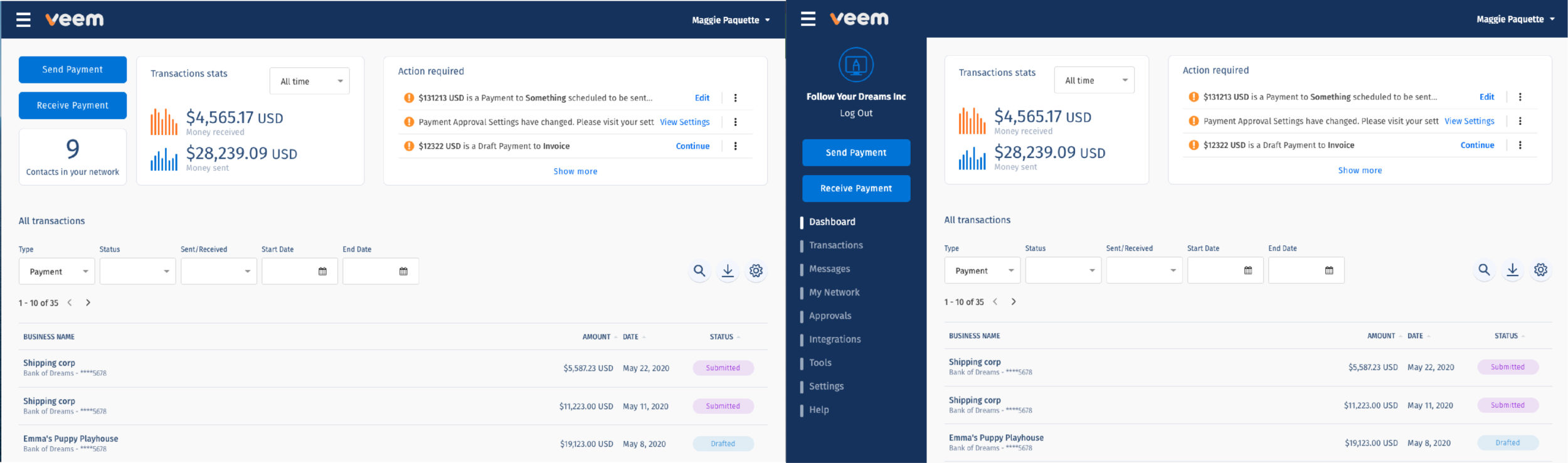This screenshot has width=1568, height=463.
Task: Open Help from the sidebar menu
Action: [x=819, y=410]
